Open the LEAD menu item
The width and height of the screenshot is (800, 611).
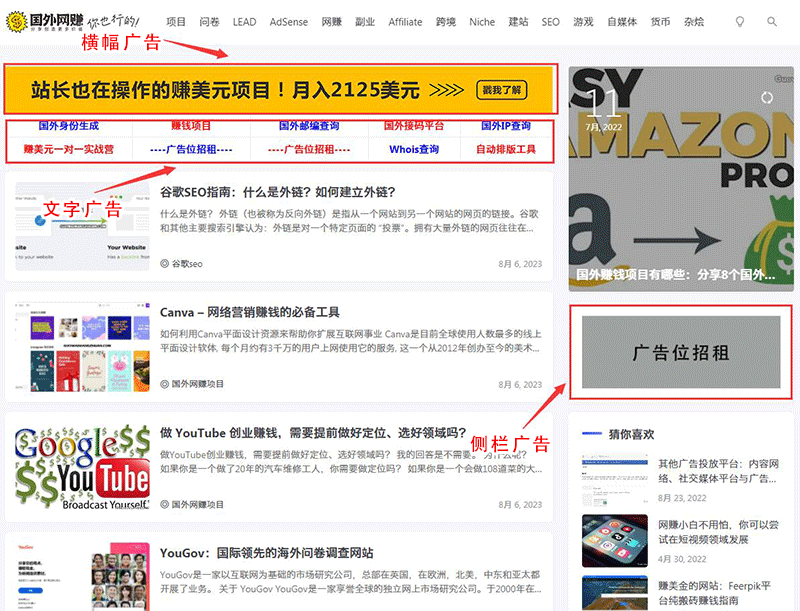click(244, 22)
